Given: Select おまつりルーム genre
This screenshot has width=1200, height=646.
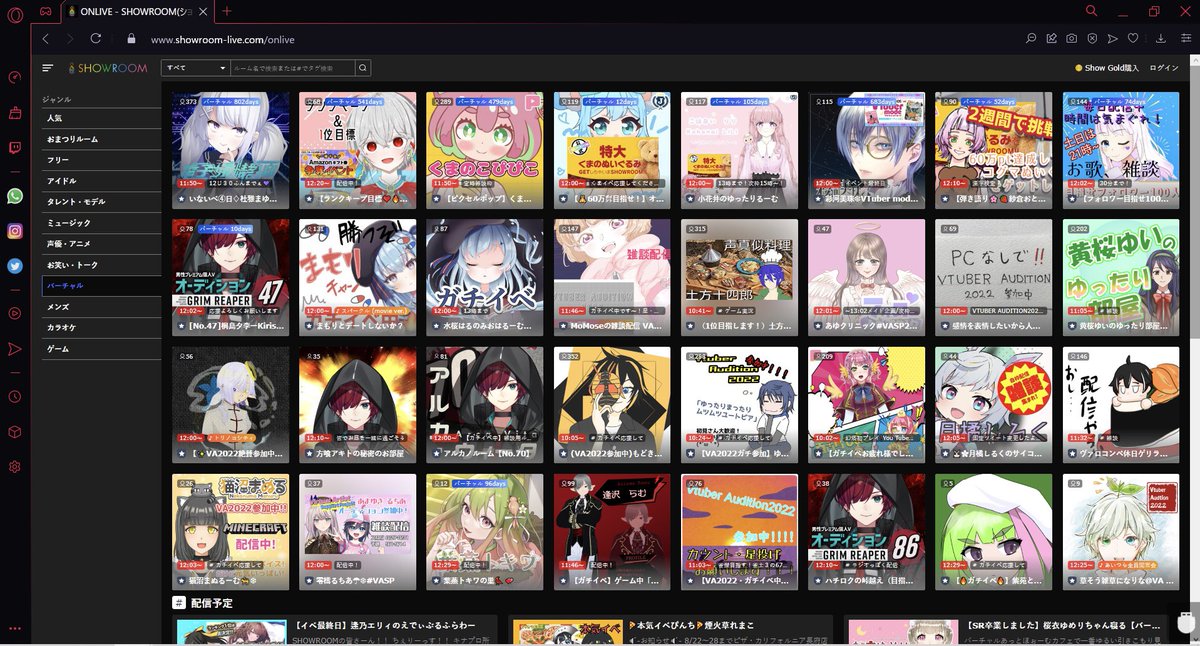Looking at the screenshot, I should coord(101,139).
